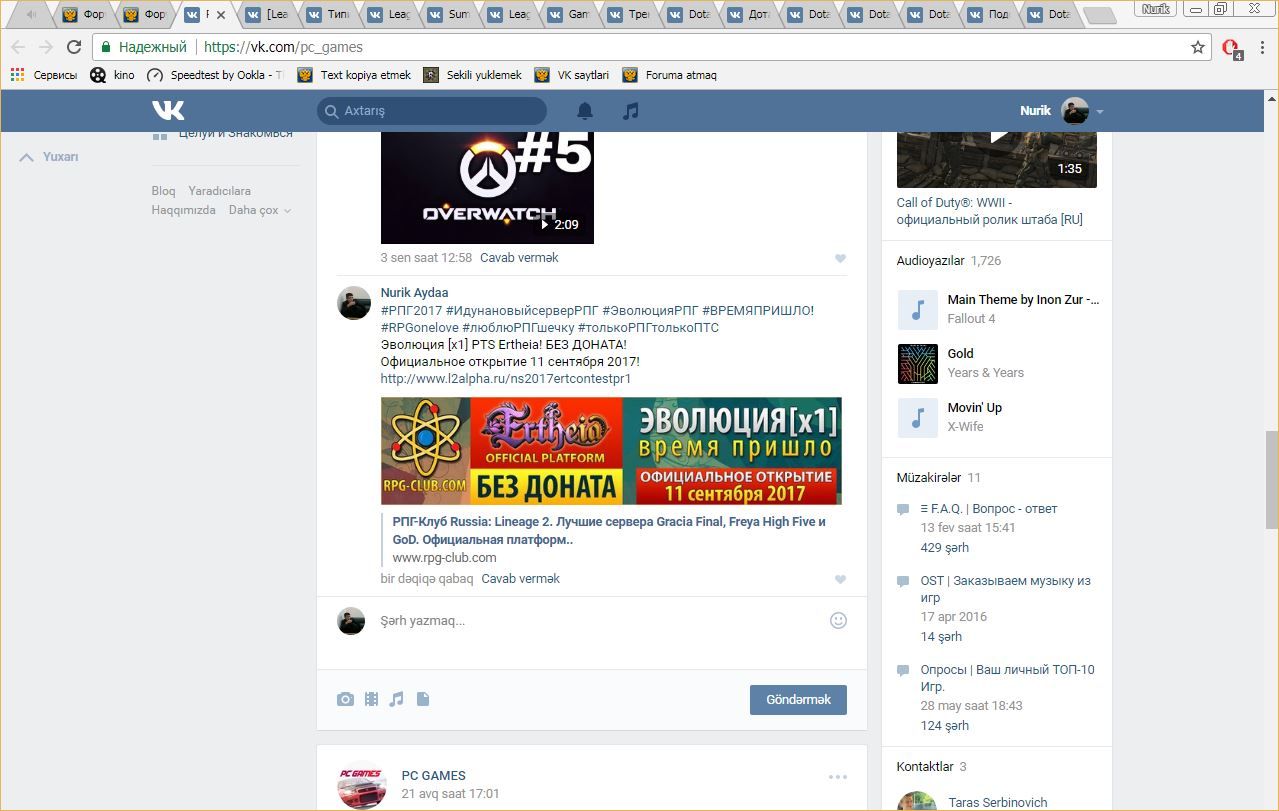Open Chrome's three-dot menu
Screen dimensions: 1279x811
tap(1262, 47)
